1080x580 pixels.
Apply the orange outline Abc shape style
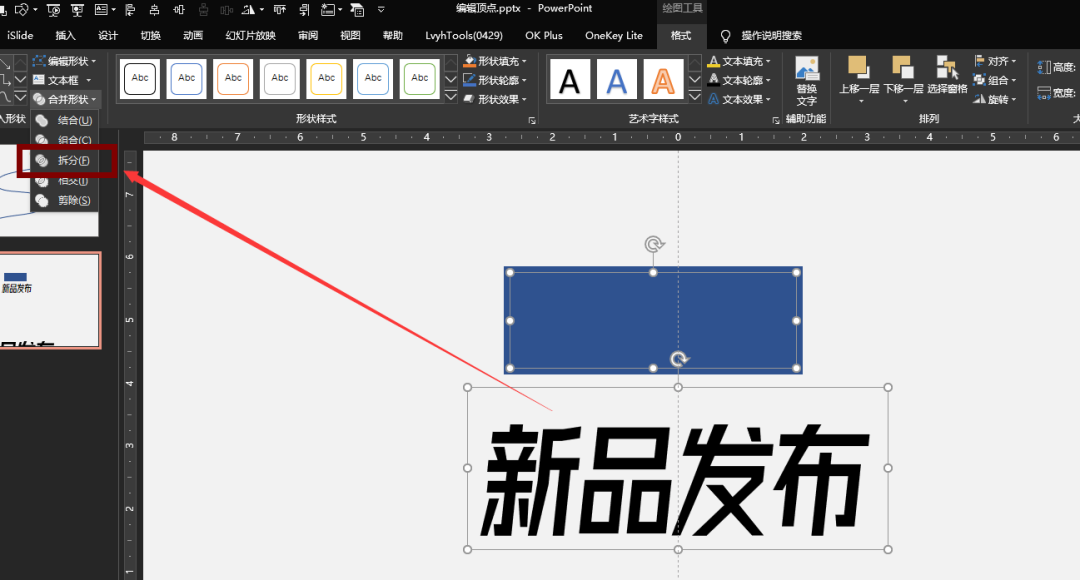(233, 79)
